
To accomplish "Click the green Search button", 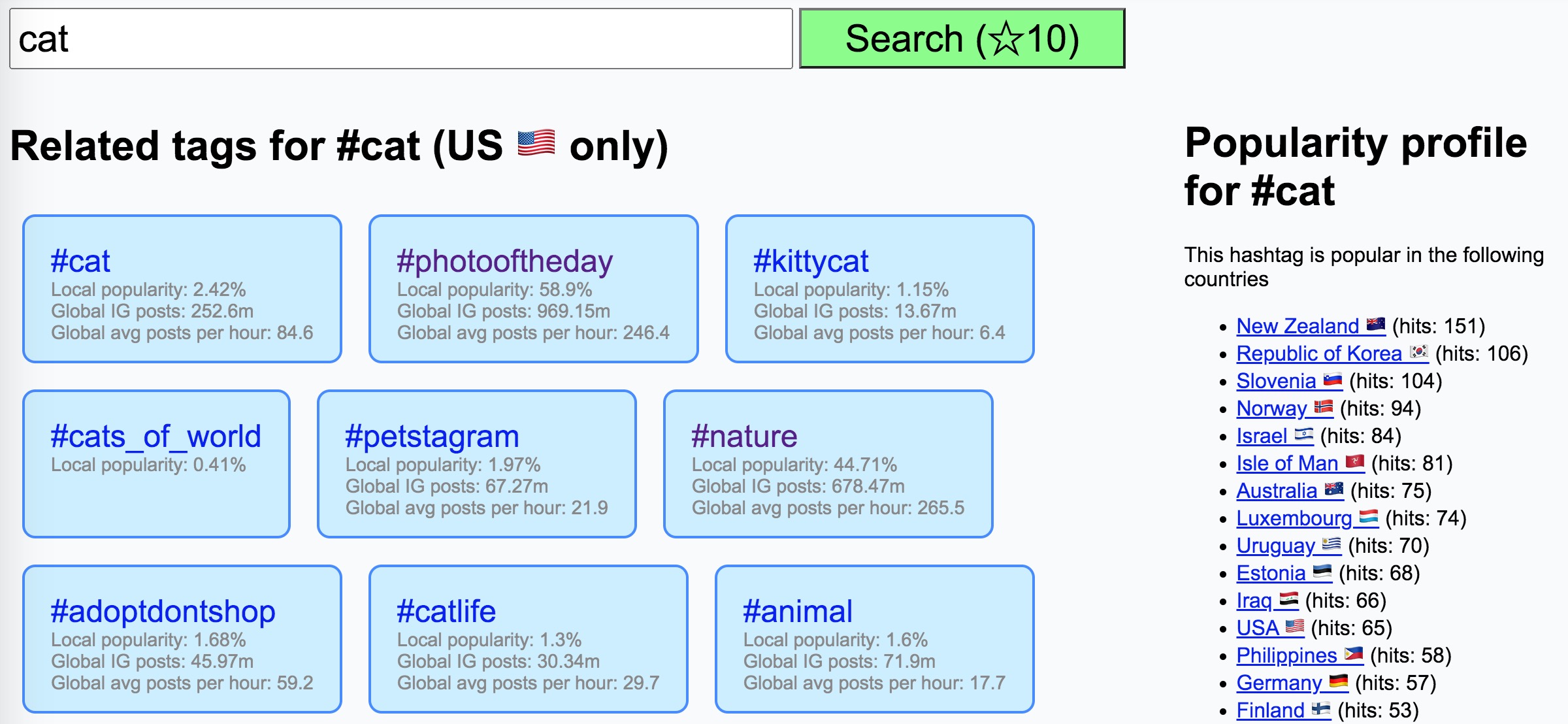I will tap(962, 39).
